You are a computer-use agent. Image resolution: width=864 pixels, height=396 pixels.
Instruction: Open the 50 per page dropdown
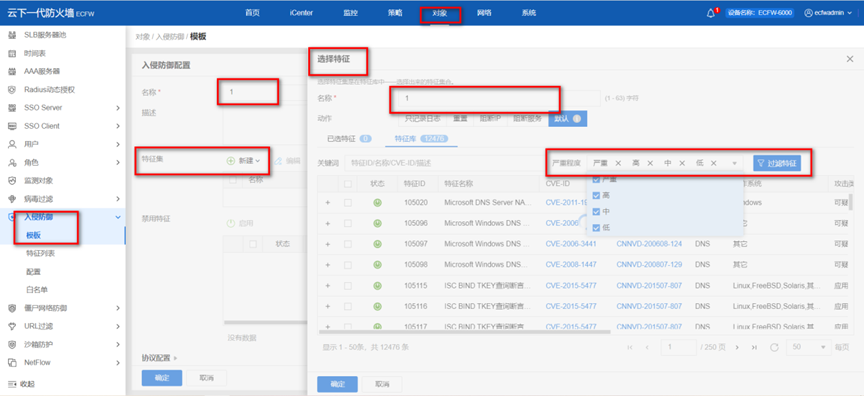[809, 347]
